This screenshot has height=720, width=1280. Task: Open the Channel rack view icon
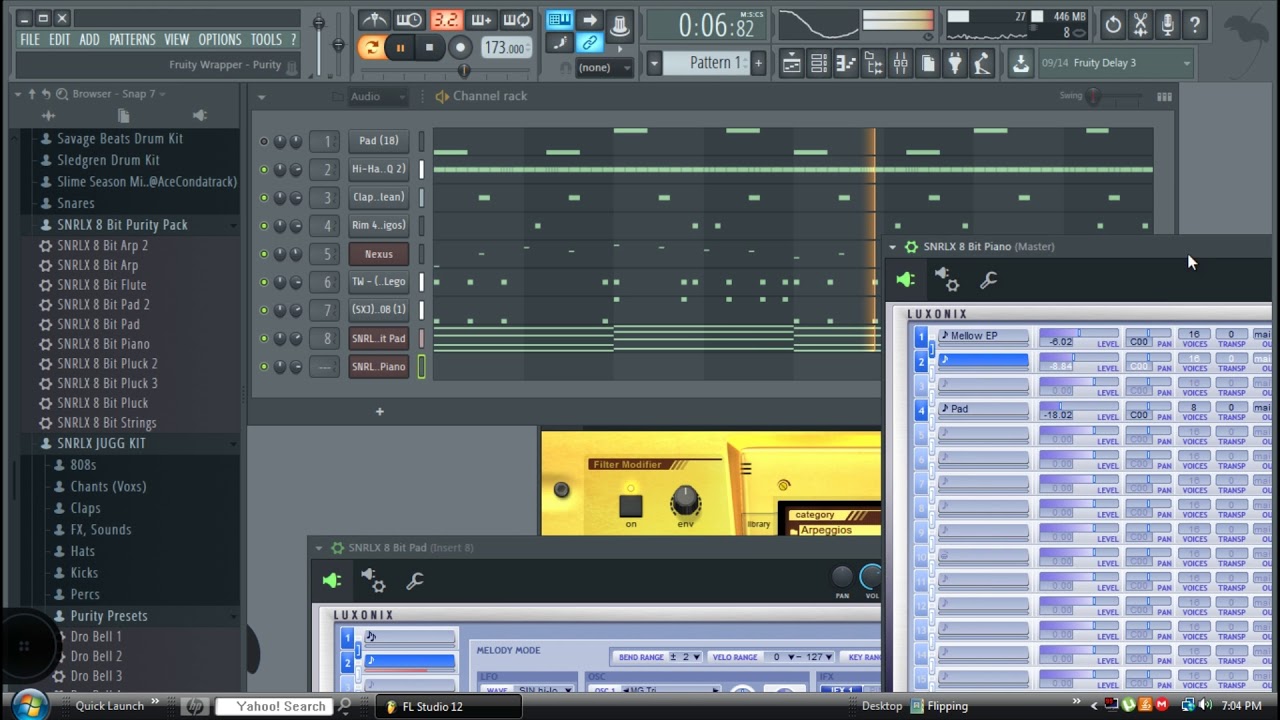(x=819, y=64)
